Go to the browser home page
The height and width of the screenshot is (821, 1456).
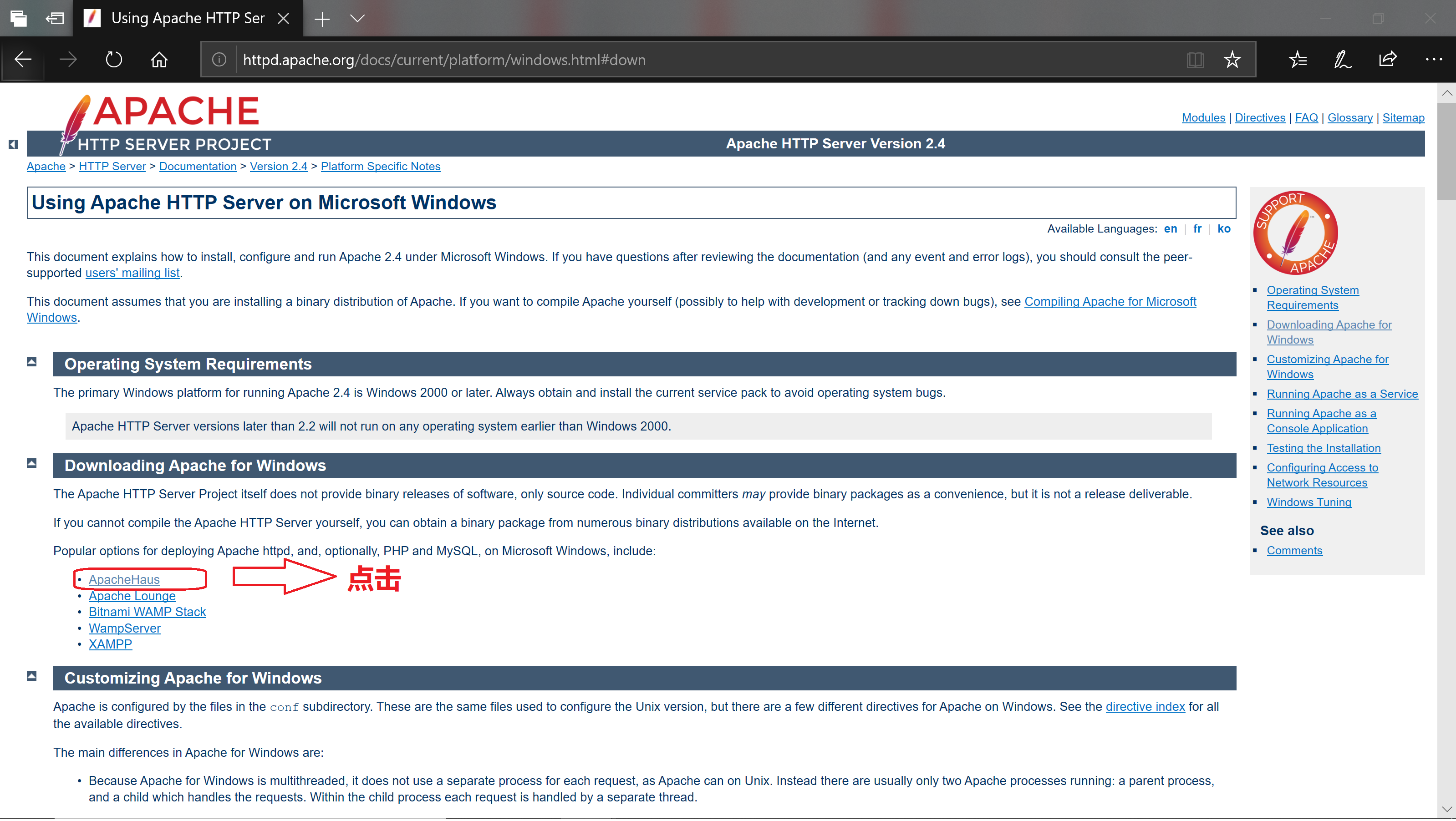159,59
